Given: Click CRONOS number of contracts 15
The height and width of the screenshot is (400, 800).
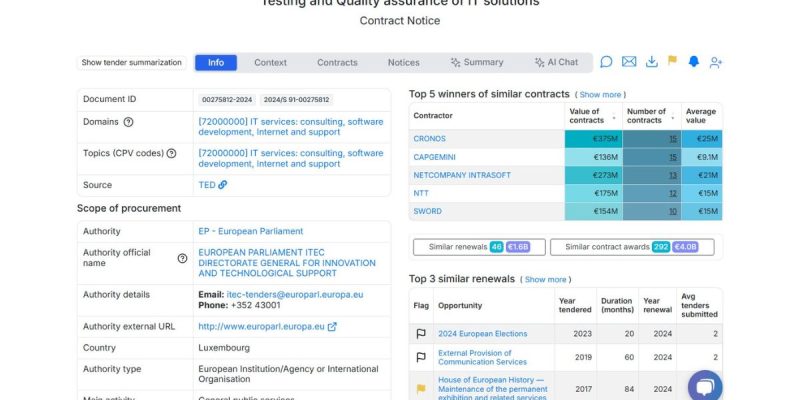Looking at the screenshot, I should pos(673,139).
